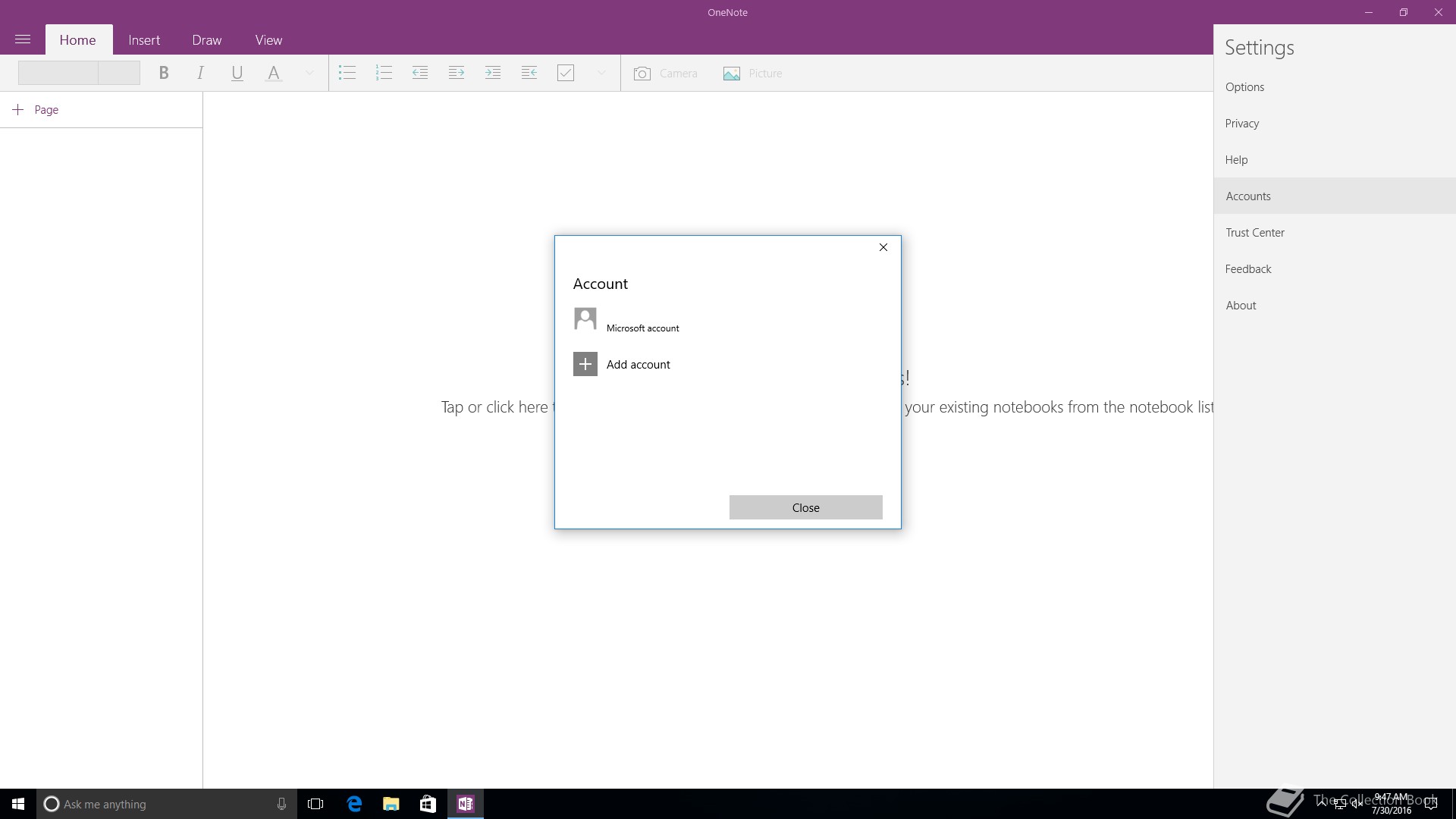Expand the tags dropdown arrow
1456x819 pixels.
[601, 73]
